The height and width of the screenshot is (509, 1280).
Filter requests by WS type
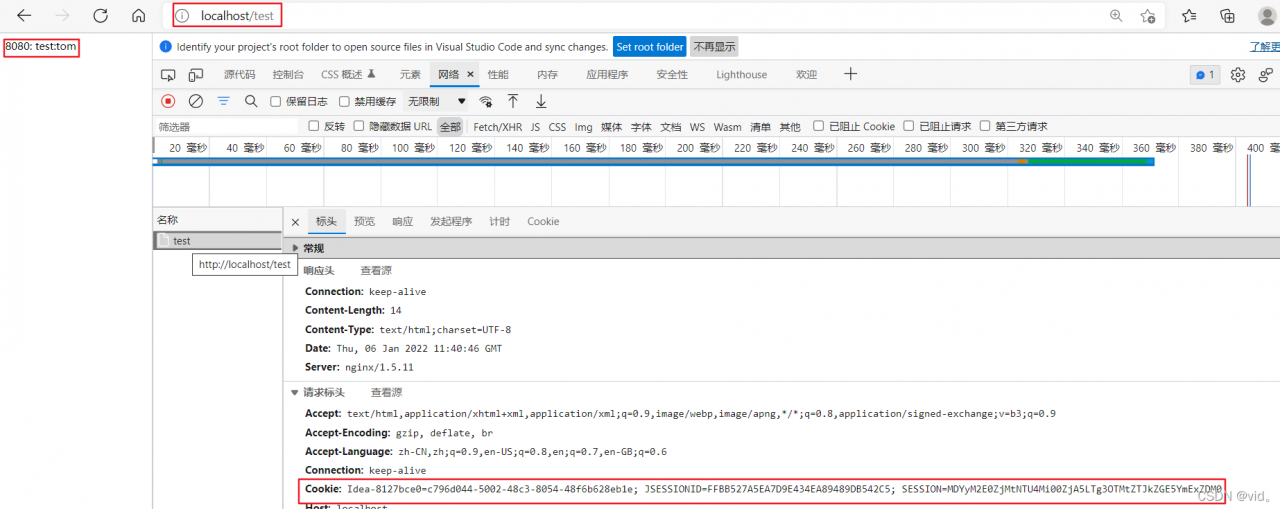[697, 127]
